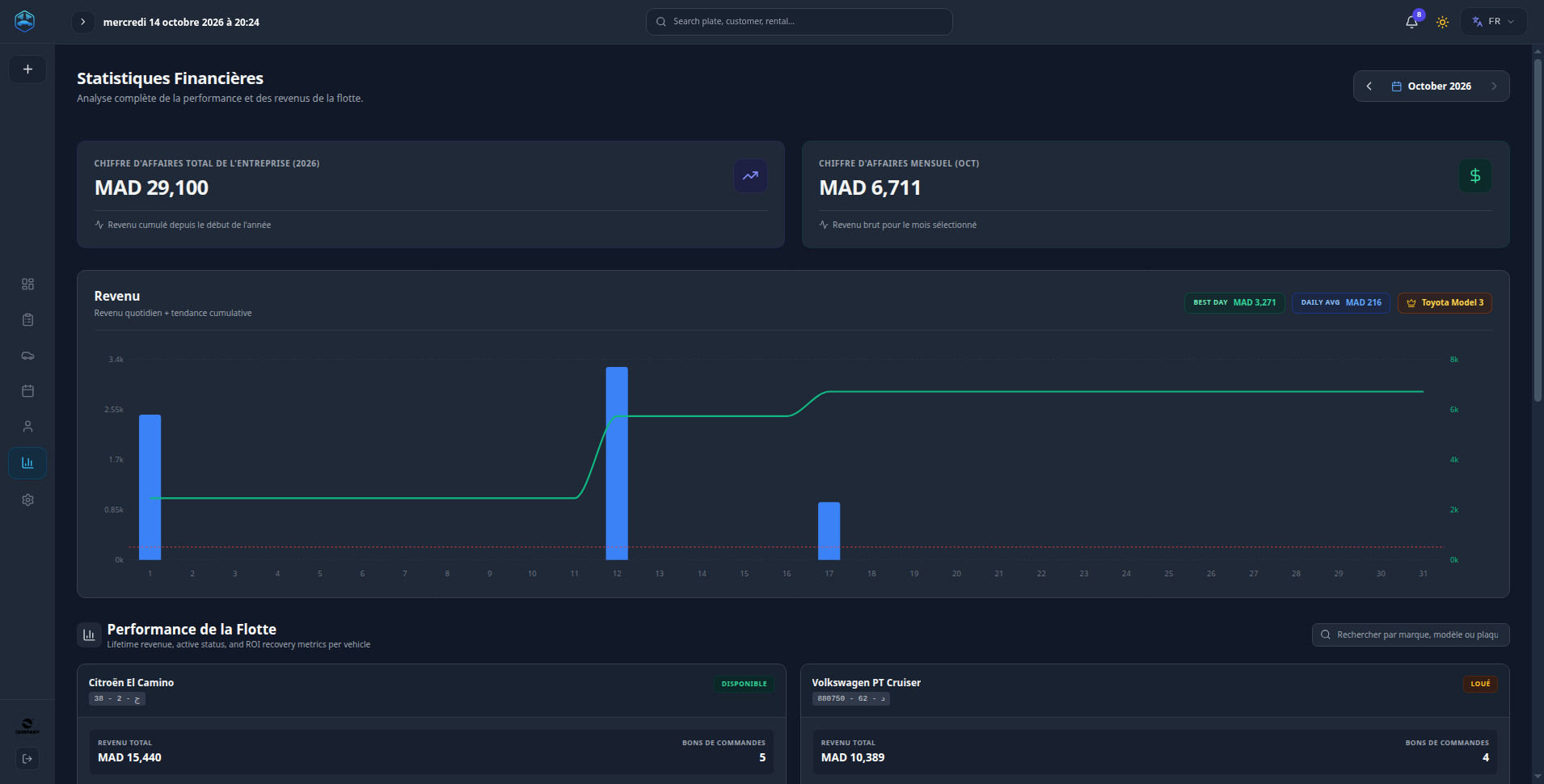Open the customers person icon in sidebar

(27, 427)
